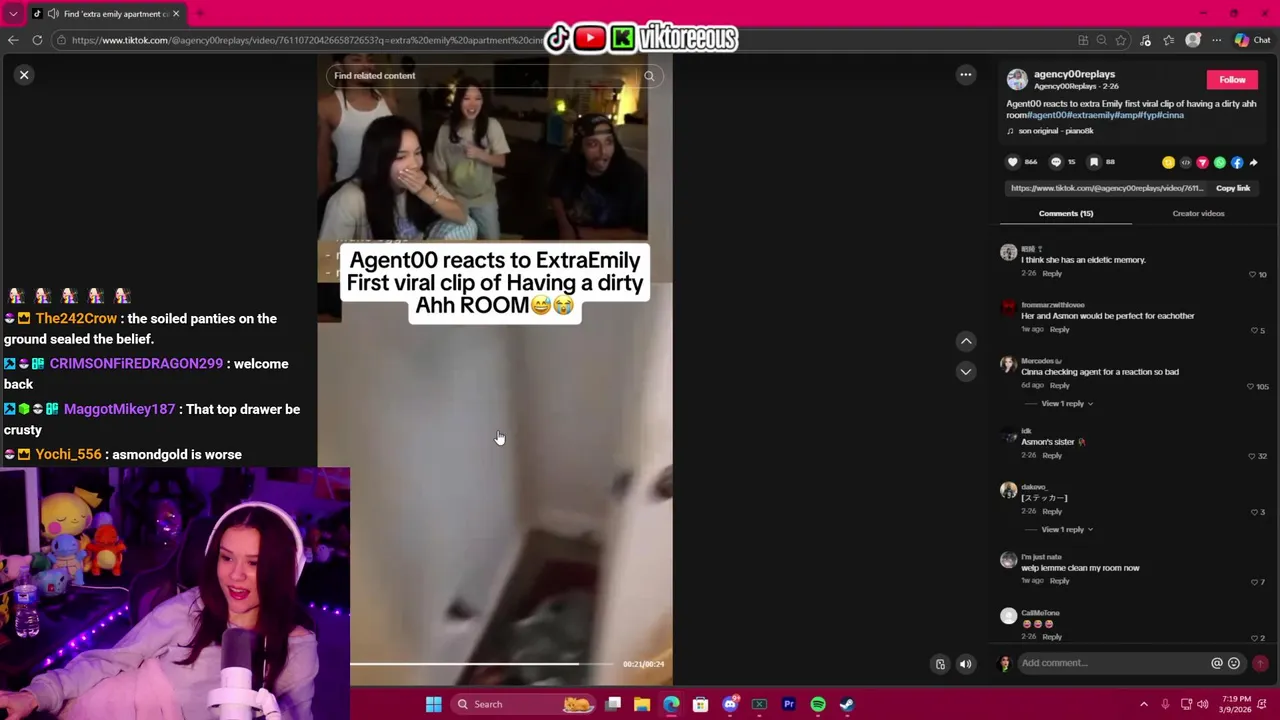This screenshot has height=720, width=1280.
Task: Save video with the bookmark icon
Action: click(x=1094, y=162)
